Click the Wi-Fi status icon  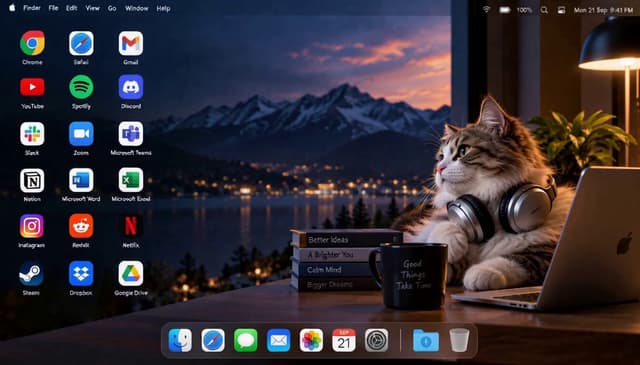486,9
